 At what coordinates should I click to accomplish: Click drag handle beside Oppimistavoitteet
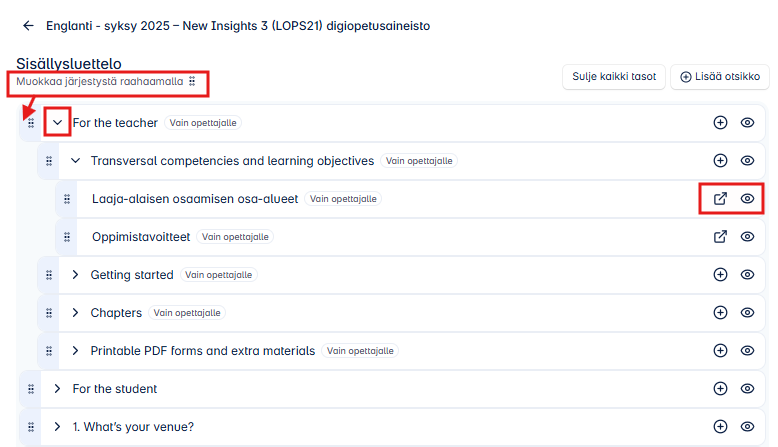pos(67,237)
